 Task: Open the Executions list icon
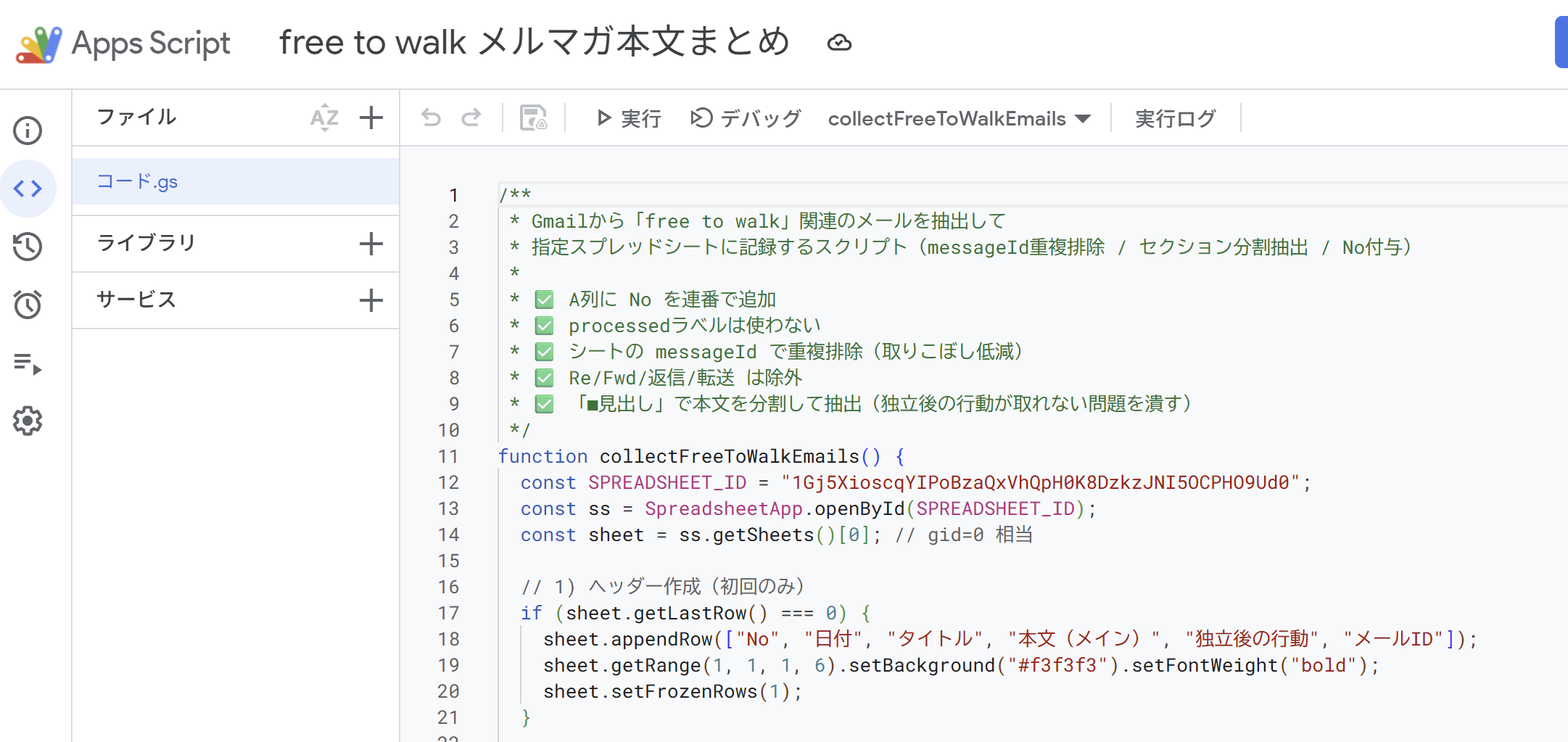pyautogui.click(x=28, y=363)
